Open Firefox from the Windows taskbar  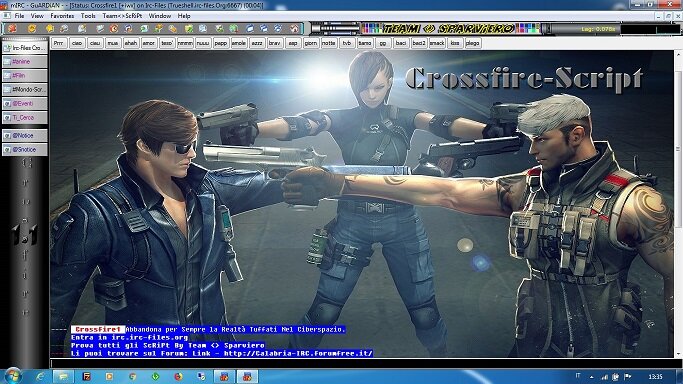point(178,377)
